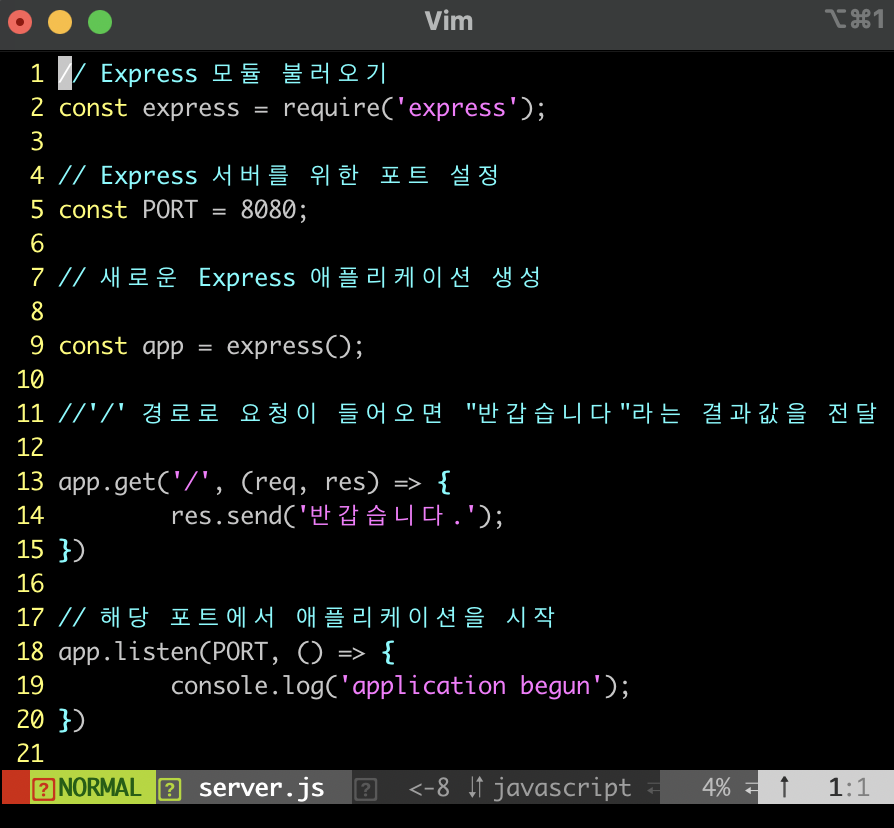Click the up arrow icon in status bar
The width and height of the screenshot is (894, 828).
click(x=784, y=788)
